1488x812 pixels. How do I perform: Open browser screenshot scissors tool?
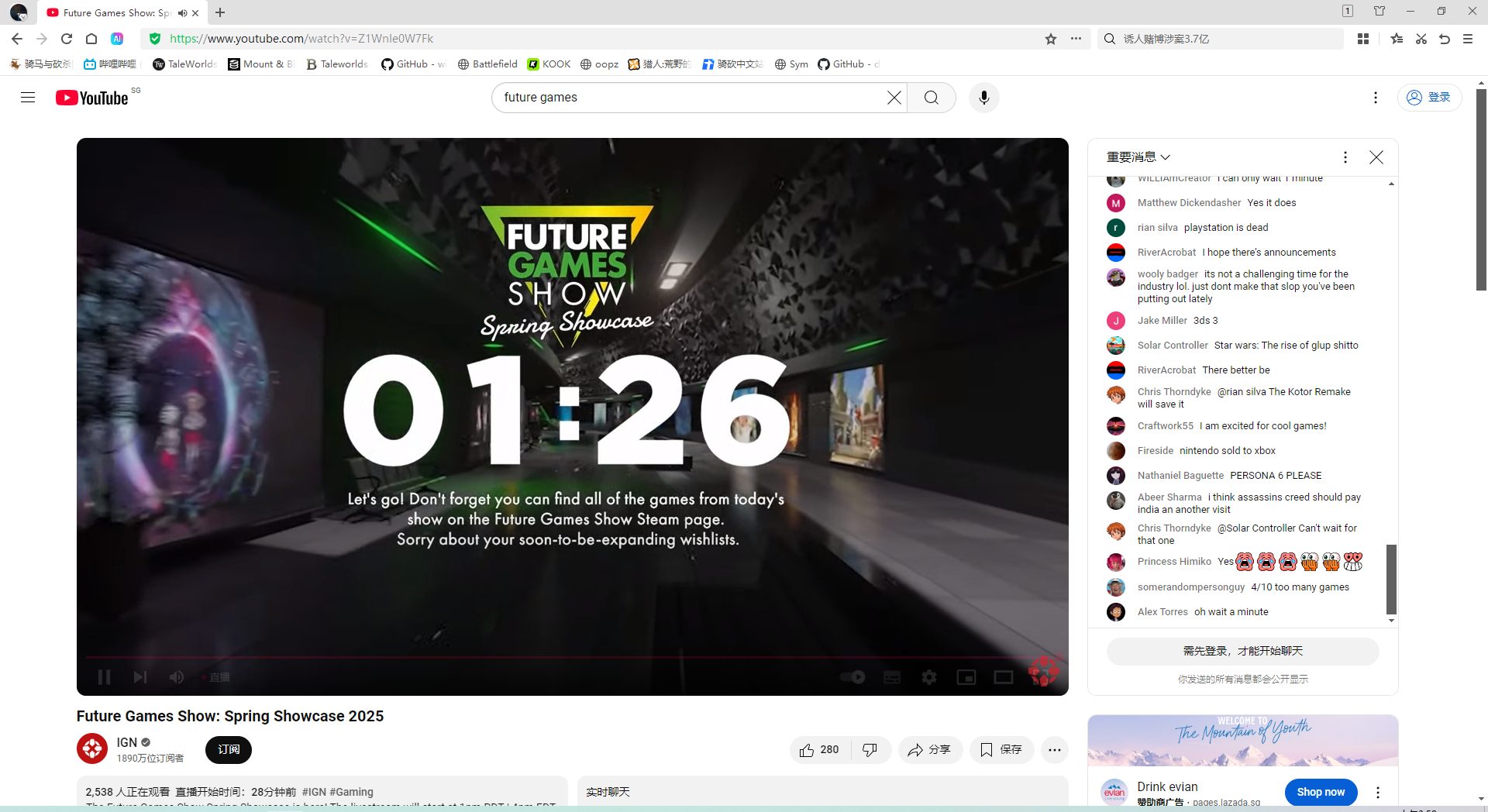click(1421, 39)
